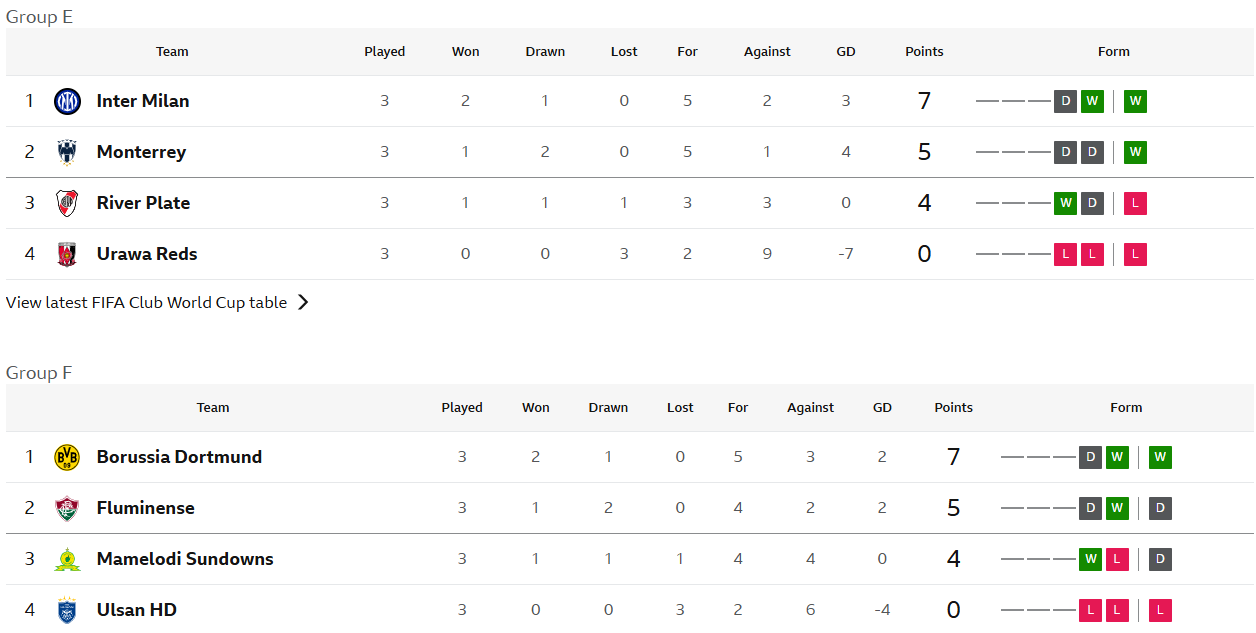The height and width of the screenshot is (633, 1256).
Task: Select GD column header in Group F
Action: (882, 408)
